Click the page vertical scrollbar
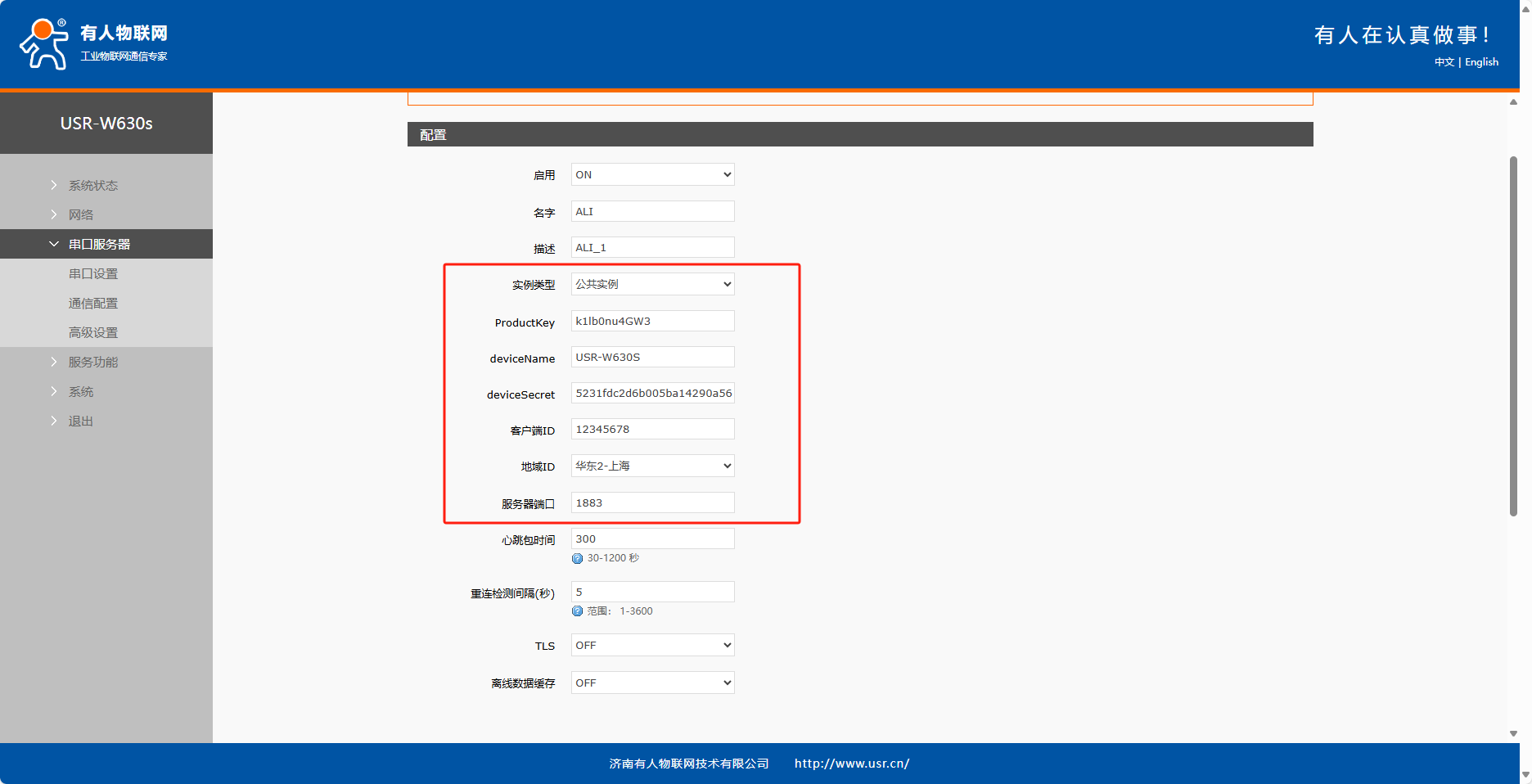1532x784 pixels. (x=1513, y=336)
